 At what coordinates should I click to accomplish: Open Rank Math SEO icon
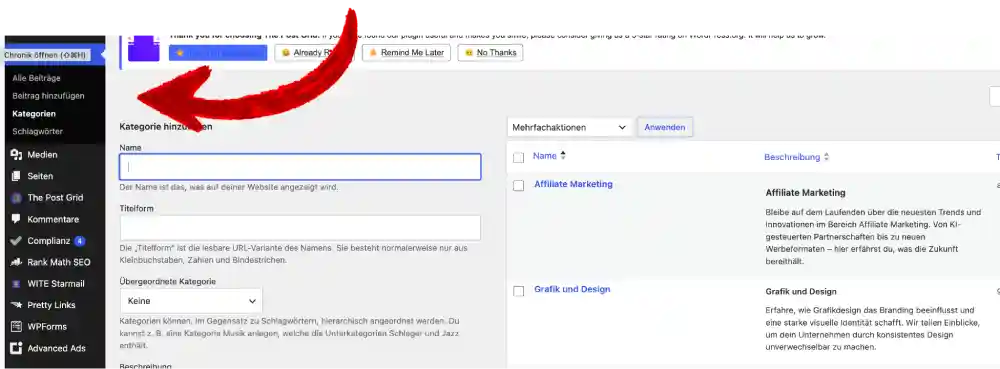point(17,262)
